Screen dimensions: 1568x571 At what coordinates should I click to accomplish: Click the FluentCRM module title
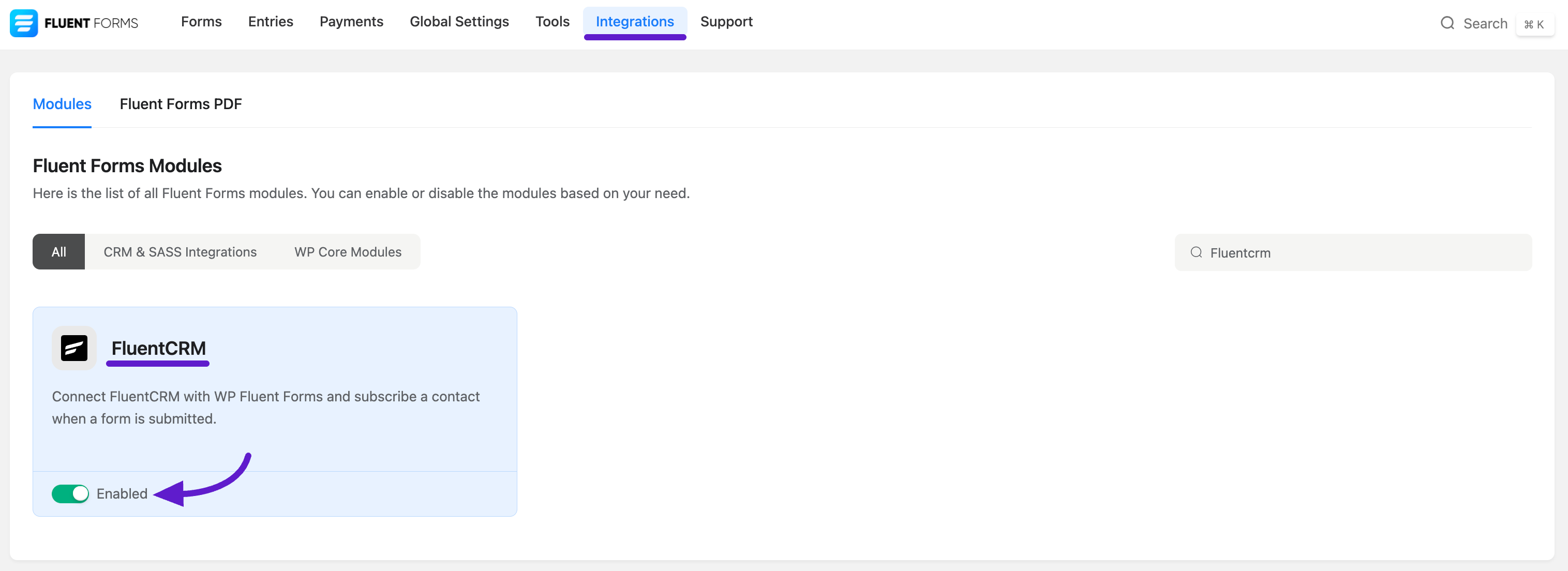[158, 348]
